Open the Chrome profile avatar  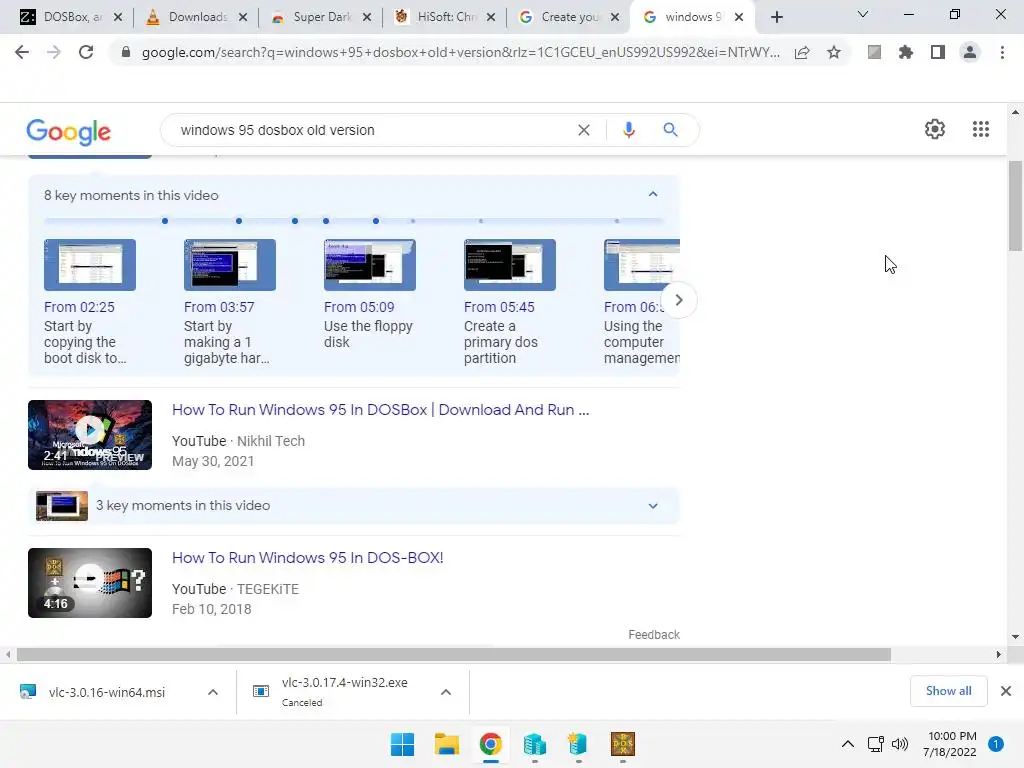coord(970,52)
